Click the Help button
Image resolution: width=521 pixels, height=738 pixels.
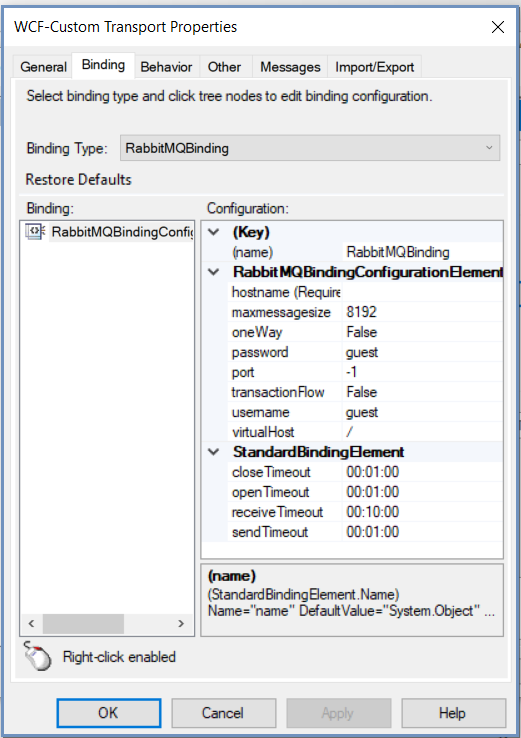tap(453, 713)
